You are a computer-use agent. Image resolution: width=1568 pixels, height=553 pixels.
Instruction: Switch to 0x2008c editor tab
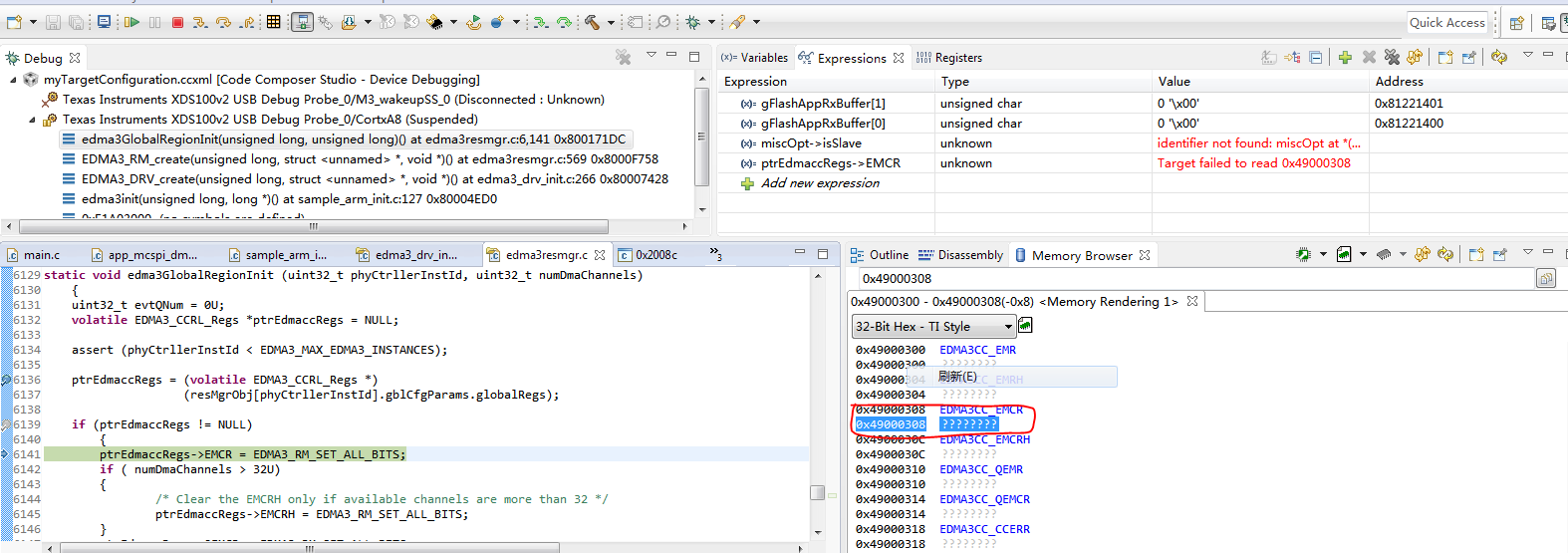pyautogui.click(x=648, y=255)
